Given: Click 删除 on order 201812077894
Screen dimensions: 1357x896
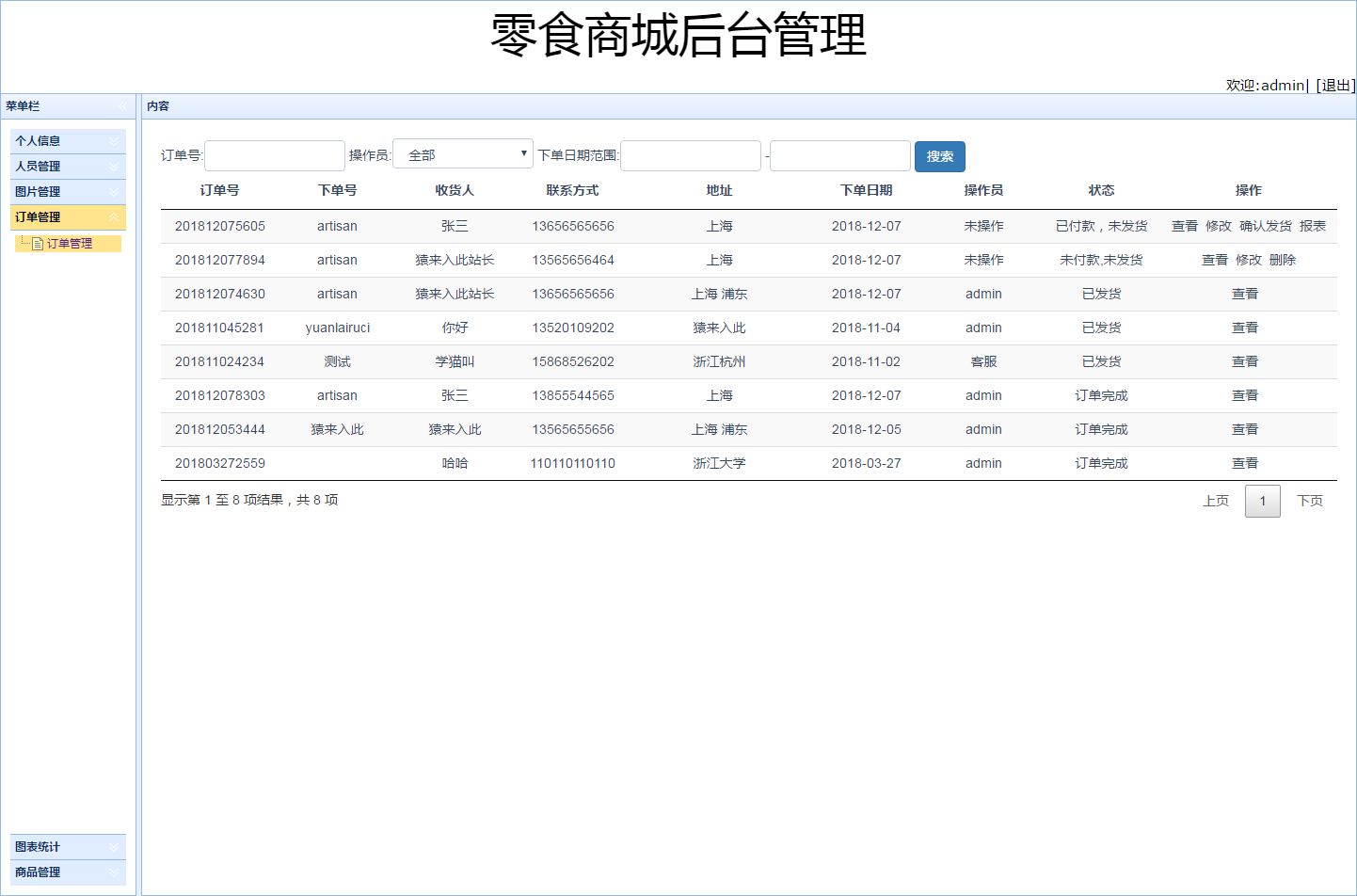Looking at the screenshot, I should 1282,260.
